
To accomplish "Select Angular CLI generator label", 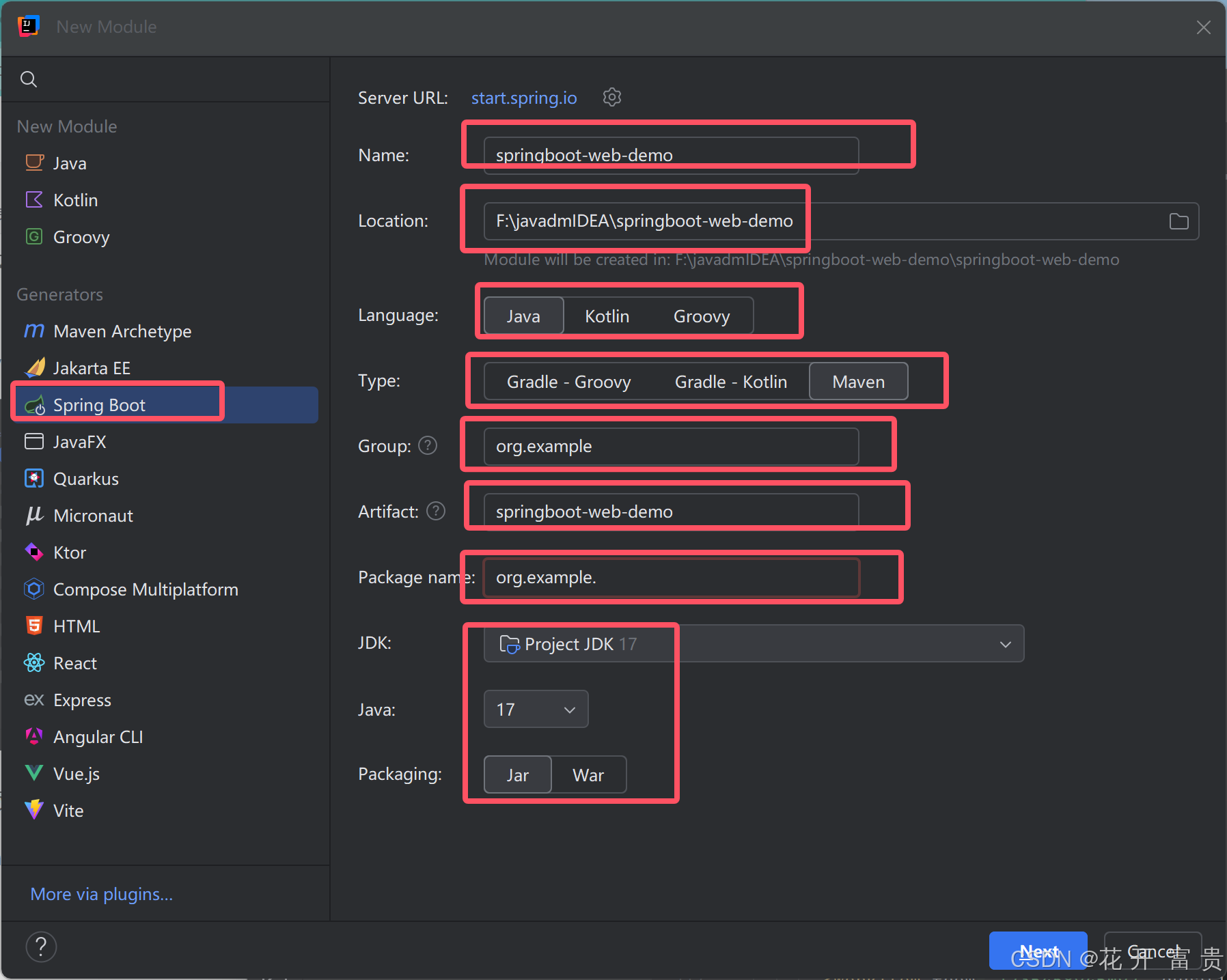I will tap(98, 736).
